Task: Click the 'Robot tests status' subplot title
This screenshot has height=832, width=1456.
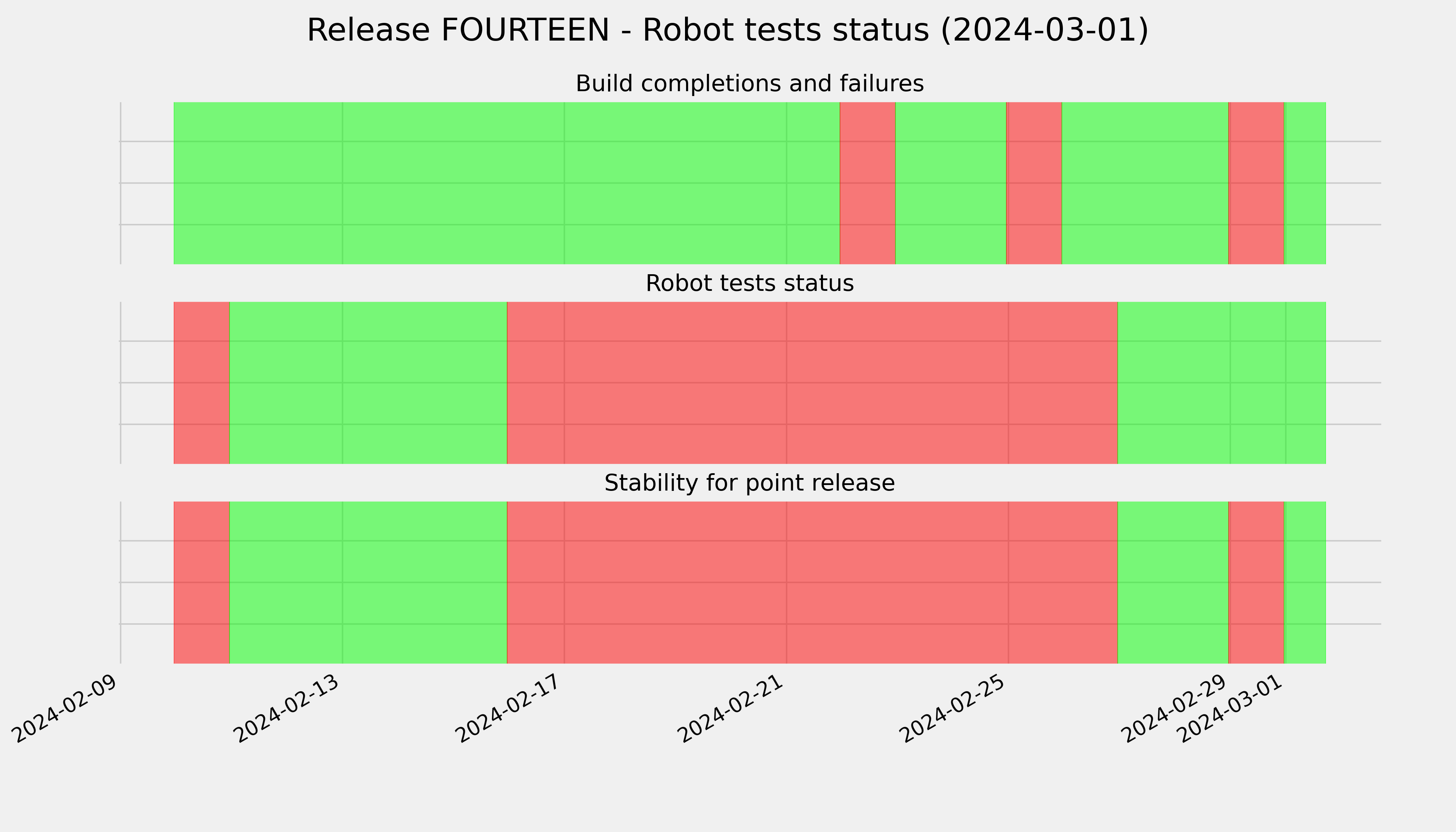Action: [750, 284]
